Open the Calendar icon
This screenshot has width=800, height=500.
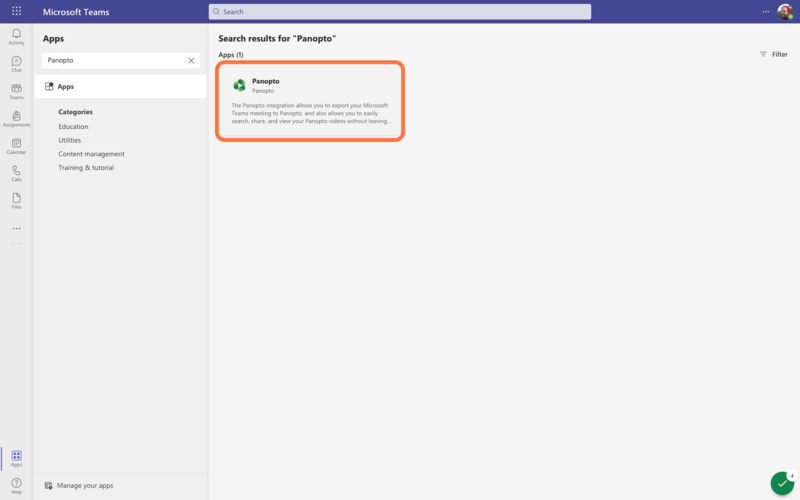[16, 146]
